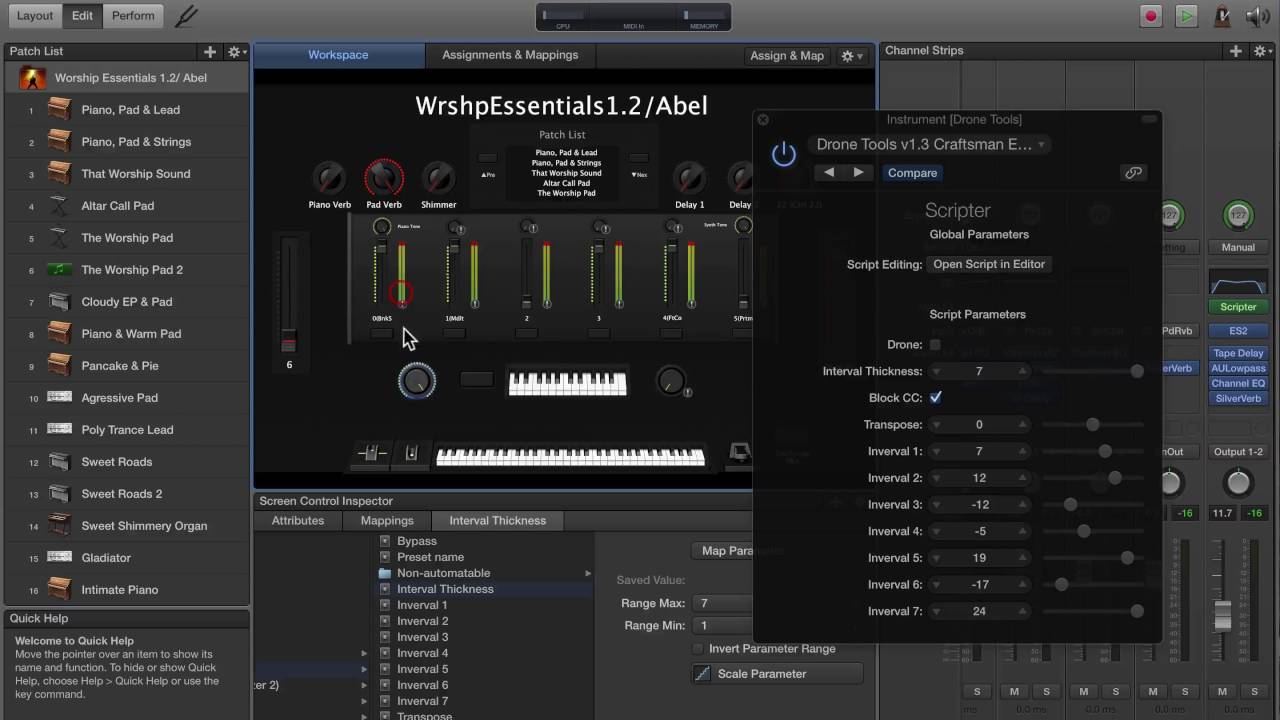Open the Tape Delay effect slot
1280x720 pixels.
click(1238, 353)
